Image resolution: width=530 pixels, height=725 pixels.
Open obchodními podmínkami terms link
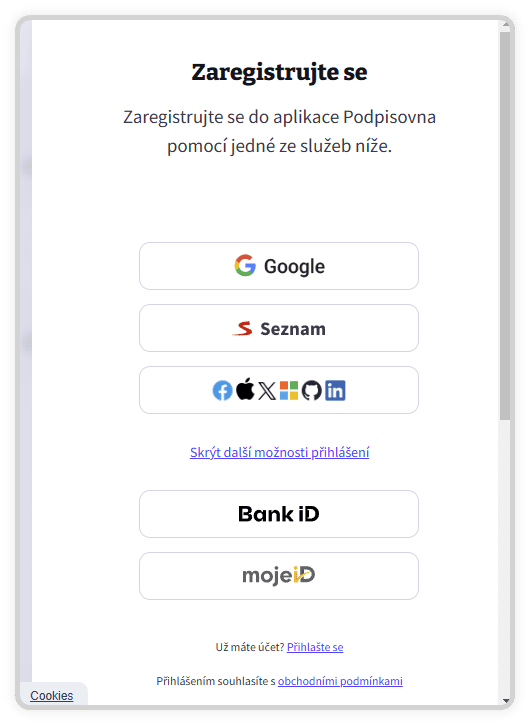pos(340,681)
